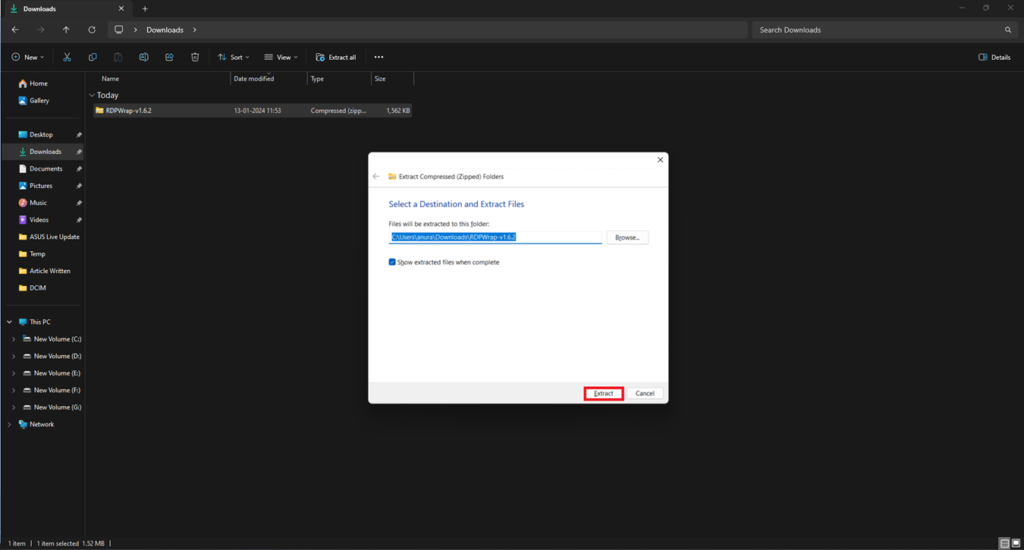Go up one folder with Up arrow
This screenshot has height=550, width=1024.
pyautogui.click(x=66, y=30)
